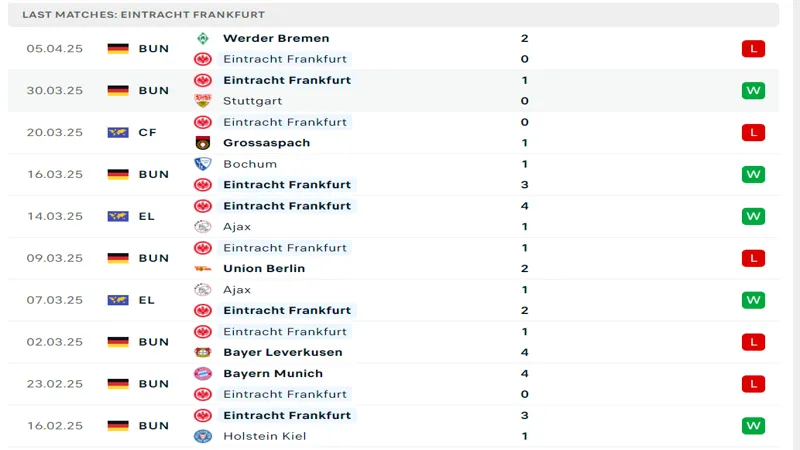The height and width of the screenshot is (450, 800).
Task: Click the Werder Bremen club crest
Action: (x=203, y=38)
